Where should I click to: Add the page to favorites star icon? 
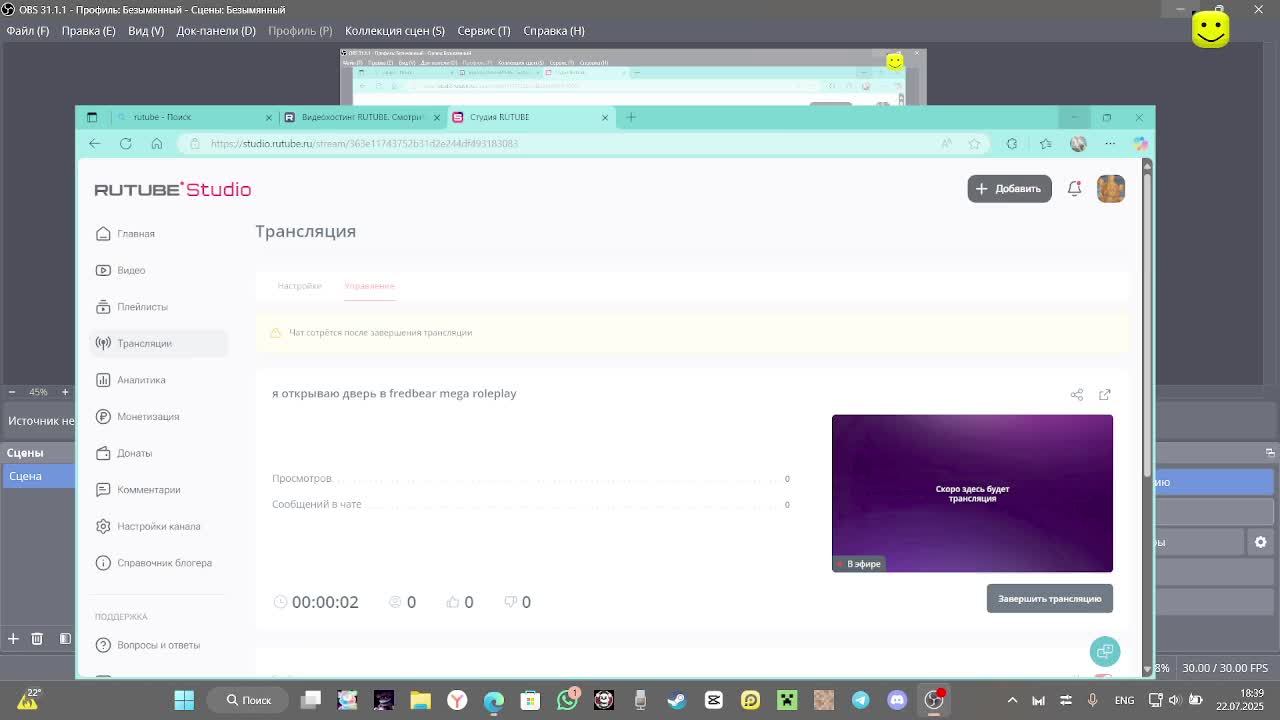click(x=974, y=143)
